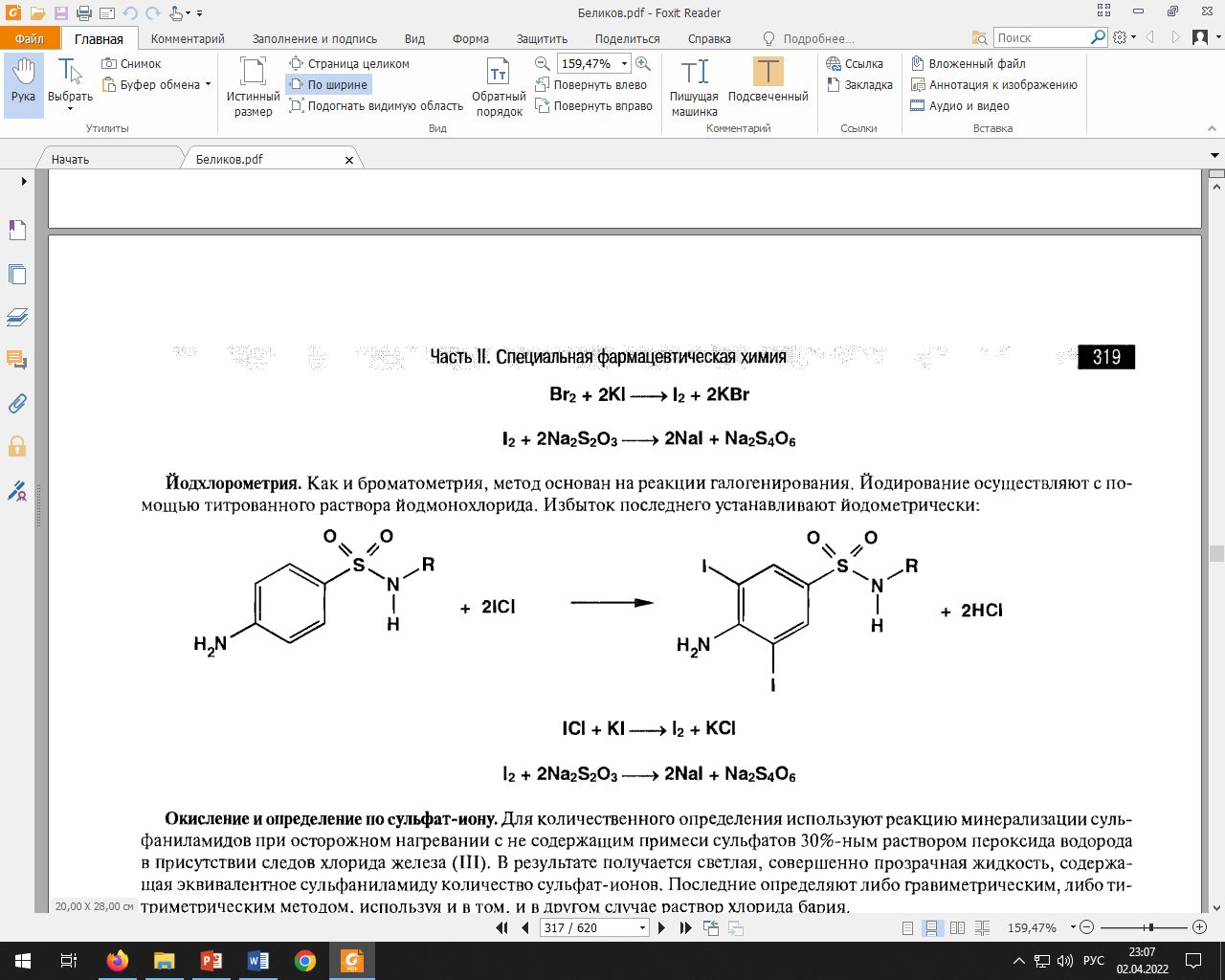Switch to the Начать document tab
The width and height of the screenshot is (1225, 980).
click(x=70, y=159)
